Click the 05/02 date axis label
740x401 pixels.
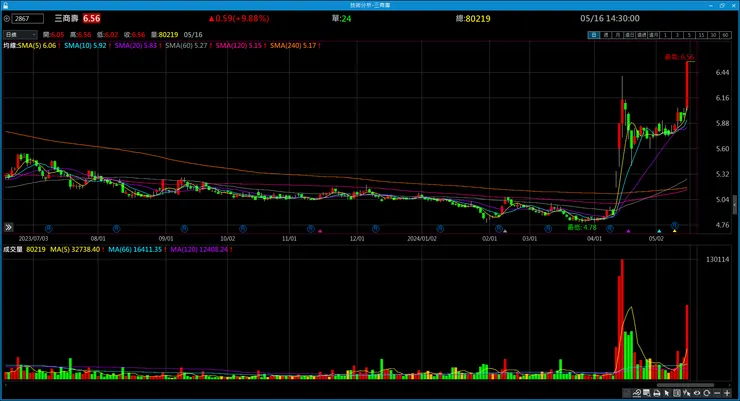656,239
